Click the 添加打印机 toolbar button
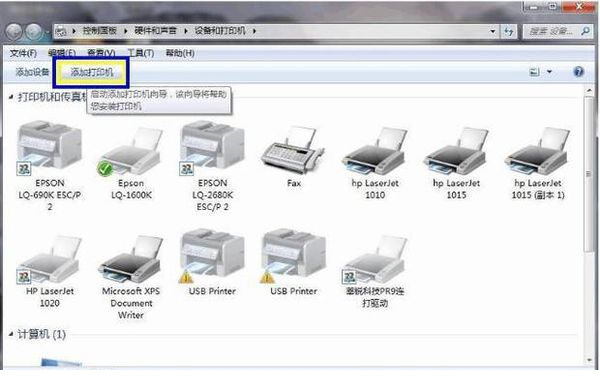600x384 pixels. coord(91,72)
